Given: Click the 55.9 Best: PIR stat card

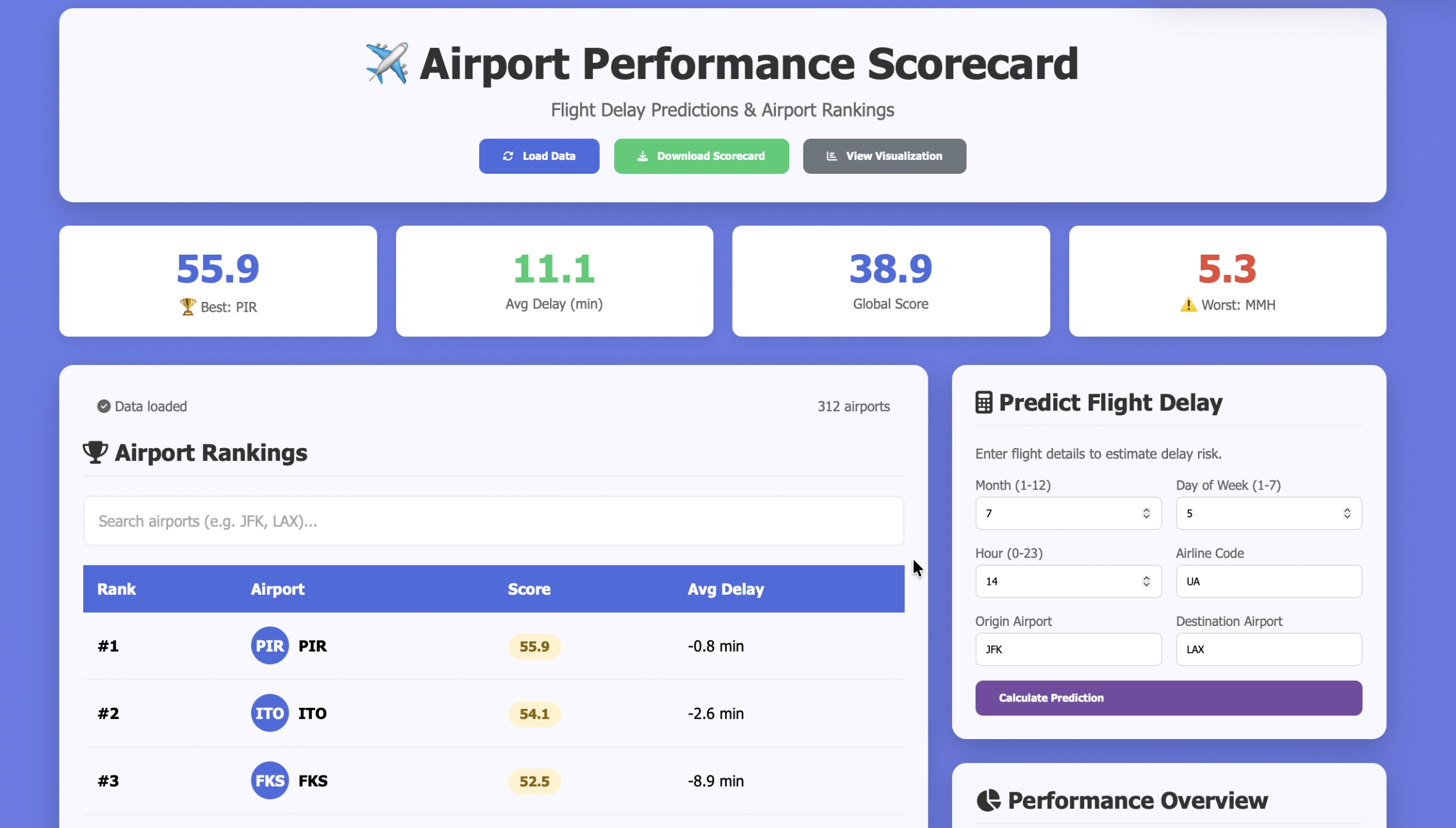Looking at the screenshot, I should click(218, 281).
